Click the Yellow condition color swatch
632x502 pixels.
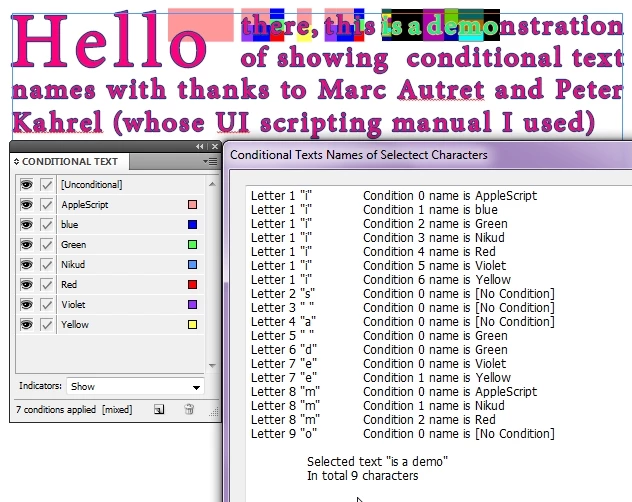(193, 325)
